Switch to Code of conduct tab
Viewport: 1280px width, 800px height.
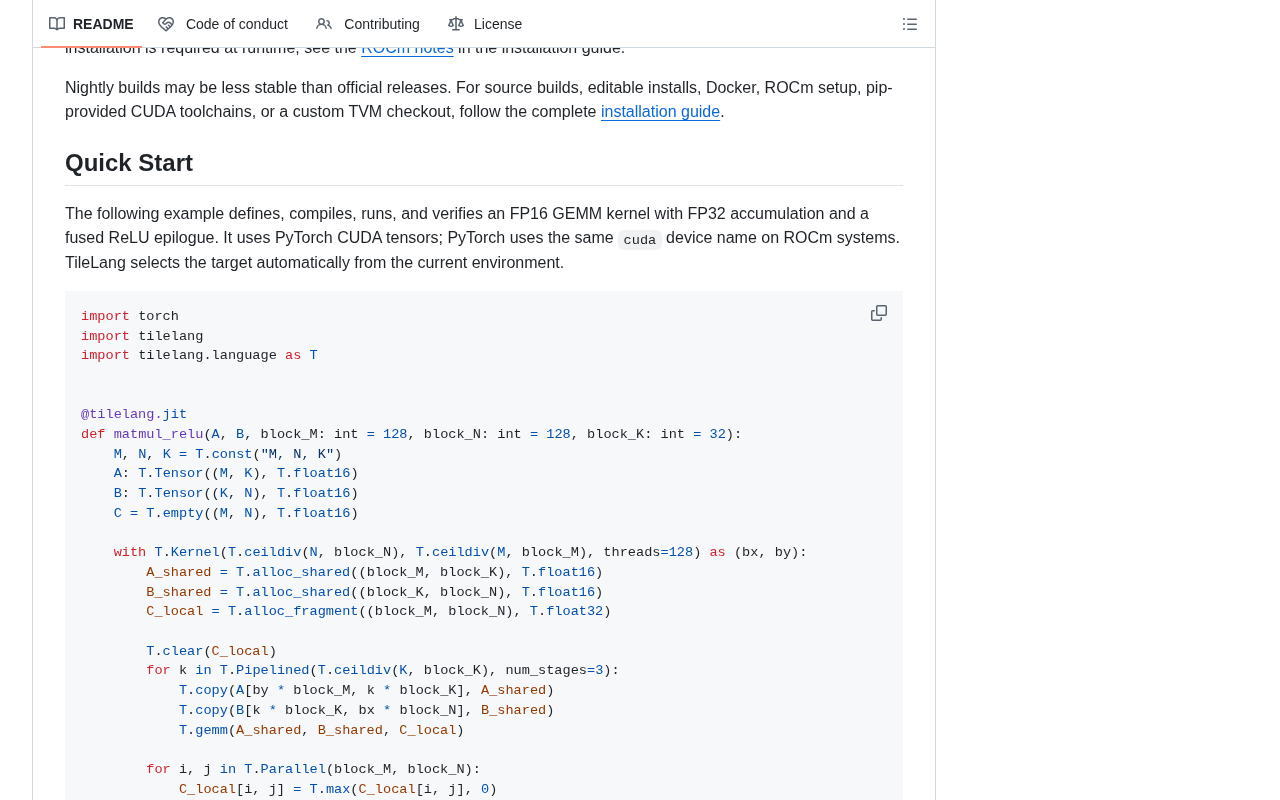point(223,24)
